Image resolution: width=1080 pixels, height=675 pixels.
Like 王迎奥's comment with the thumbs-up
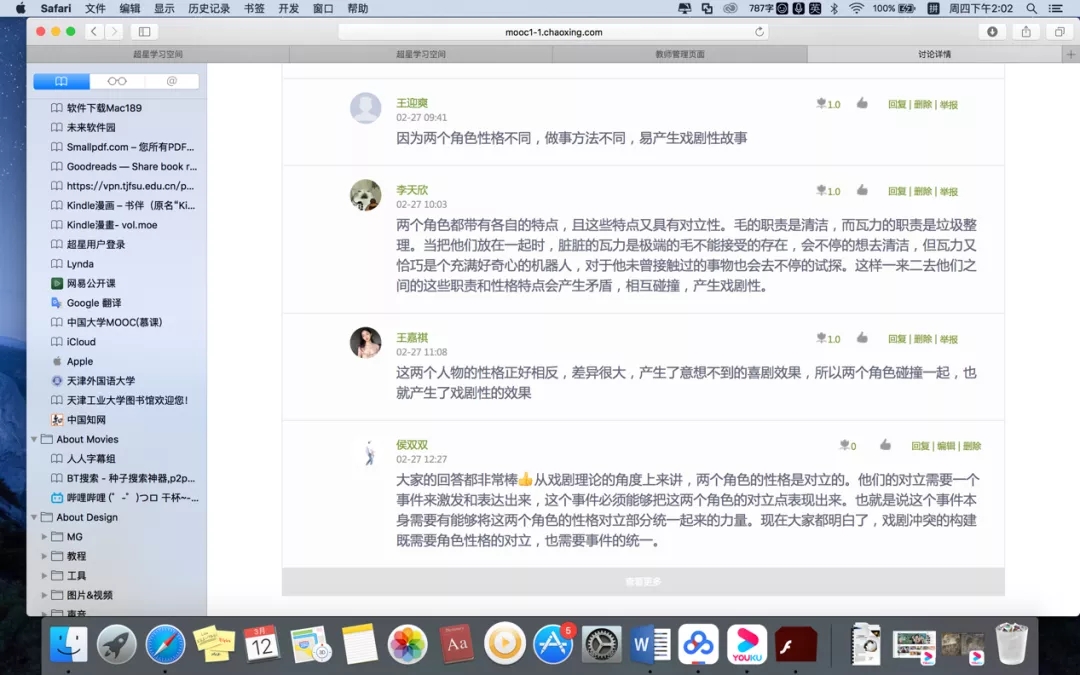862,103
